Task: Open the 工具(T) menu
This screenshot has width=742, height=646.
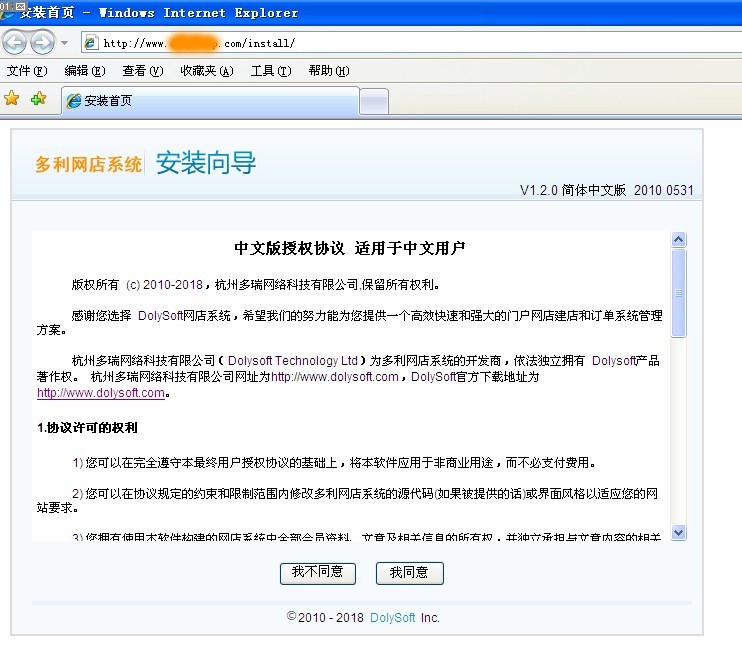Action: coord(271,71)
